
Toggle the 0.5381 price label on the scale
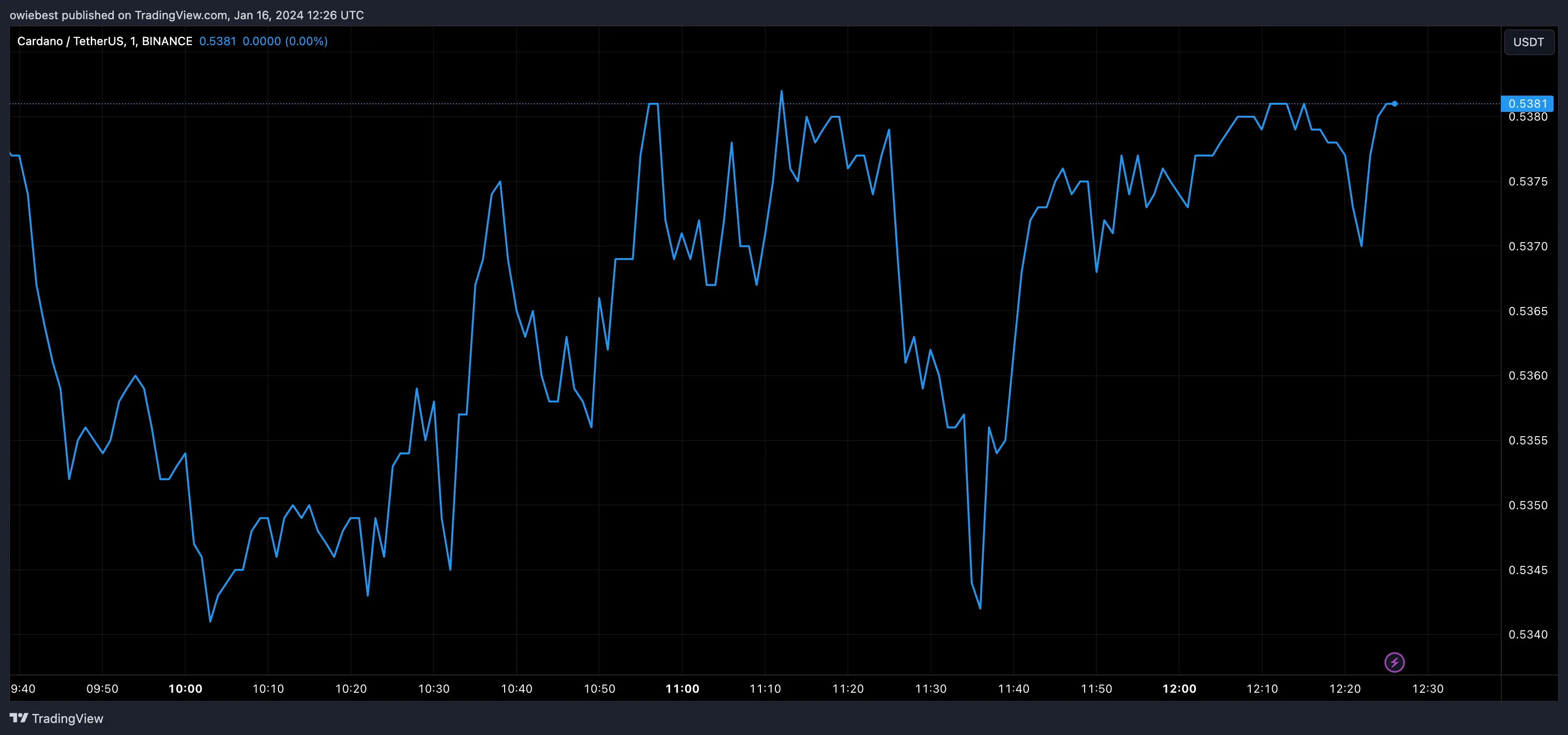point(1527,103)
